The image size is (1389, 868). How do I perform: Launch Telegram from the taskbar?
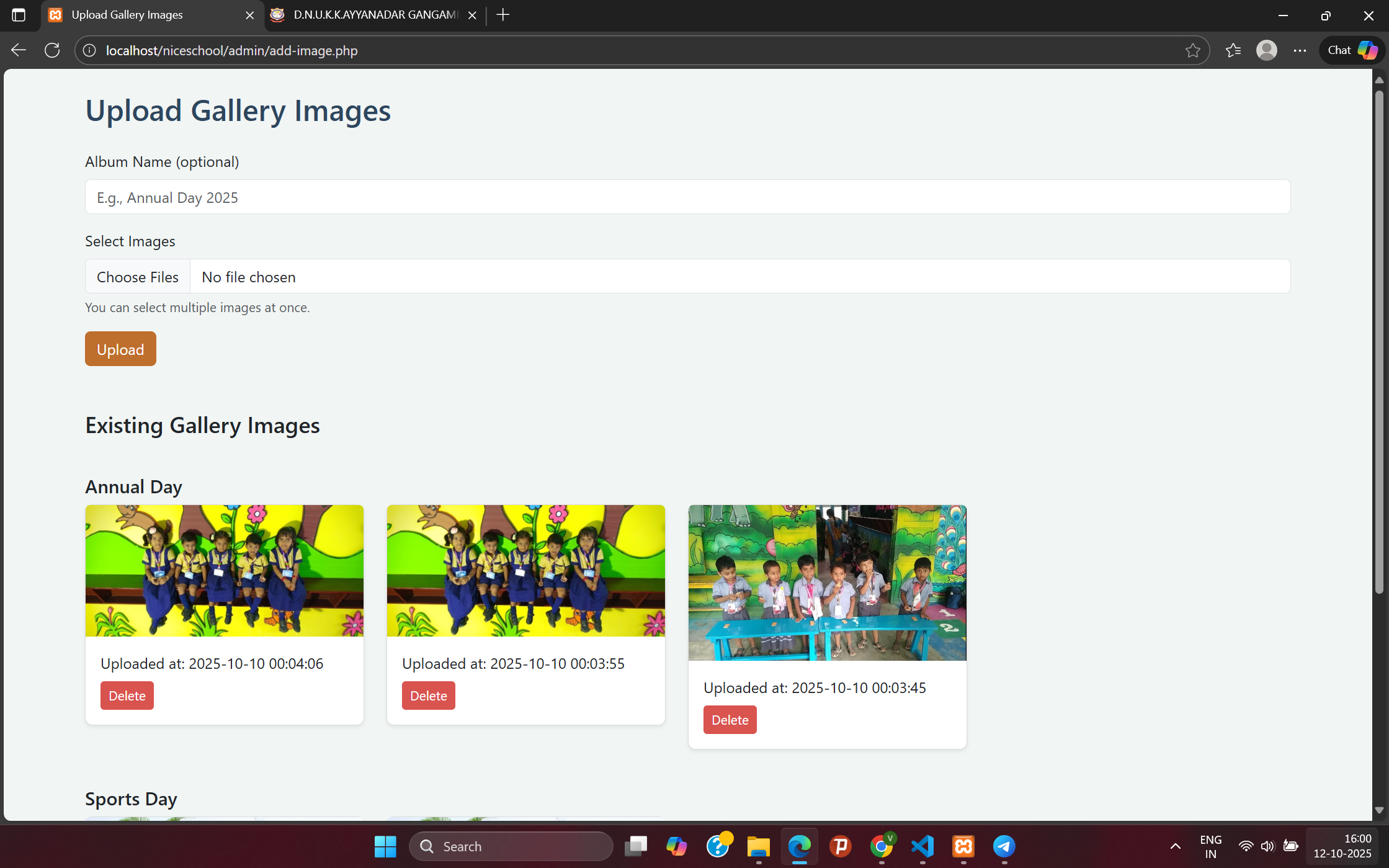point(1004,846)
